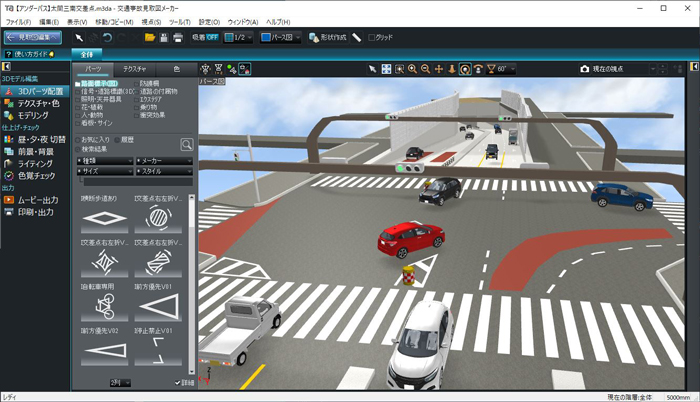Toggle the グリッド checkbox
This screenshot has height=402, width=700.
point(373,38)
